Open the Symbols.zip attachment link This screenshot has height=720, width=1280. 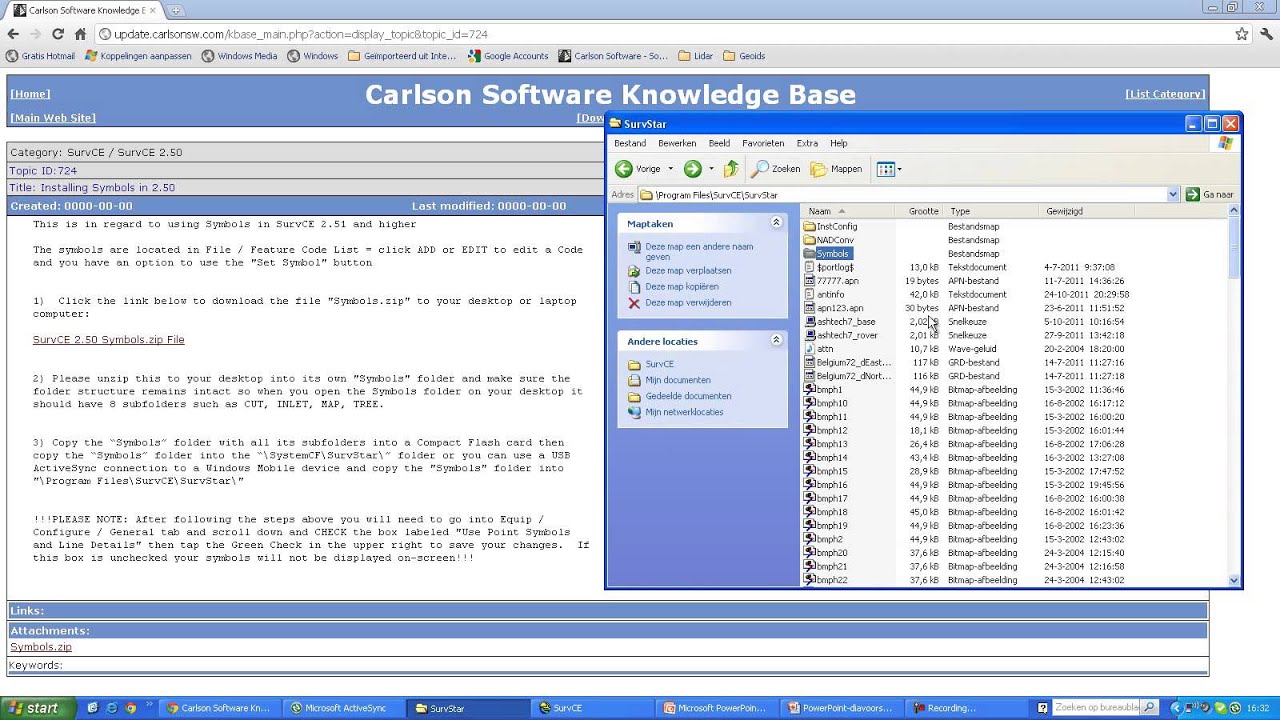pos(41,647)
